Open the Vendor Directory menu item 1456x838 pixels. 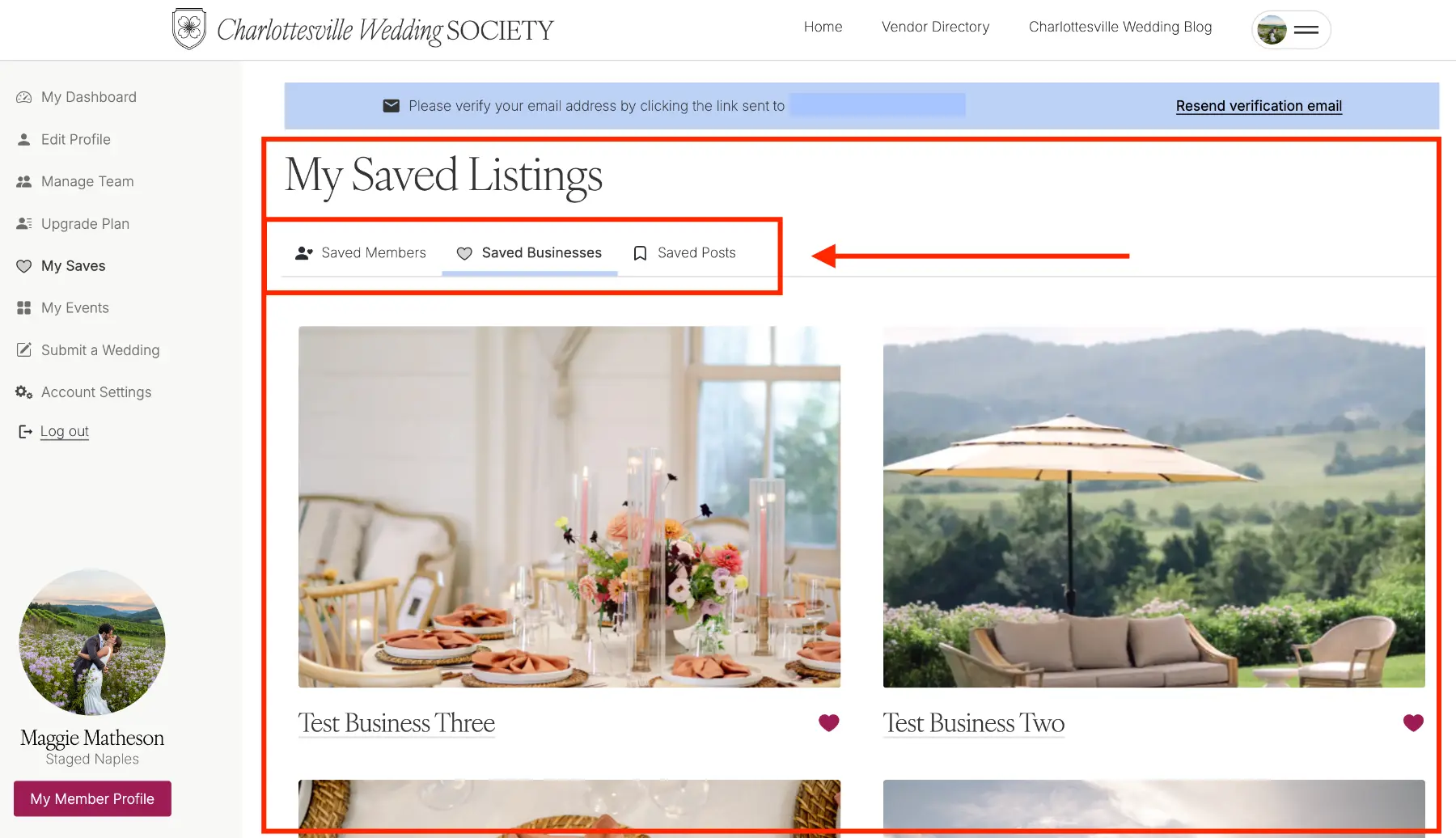[935, 27]
